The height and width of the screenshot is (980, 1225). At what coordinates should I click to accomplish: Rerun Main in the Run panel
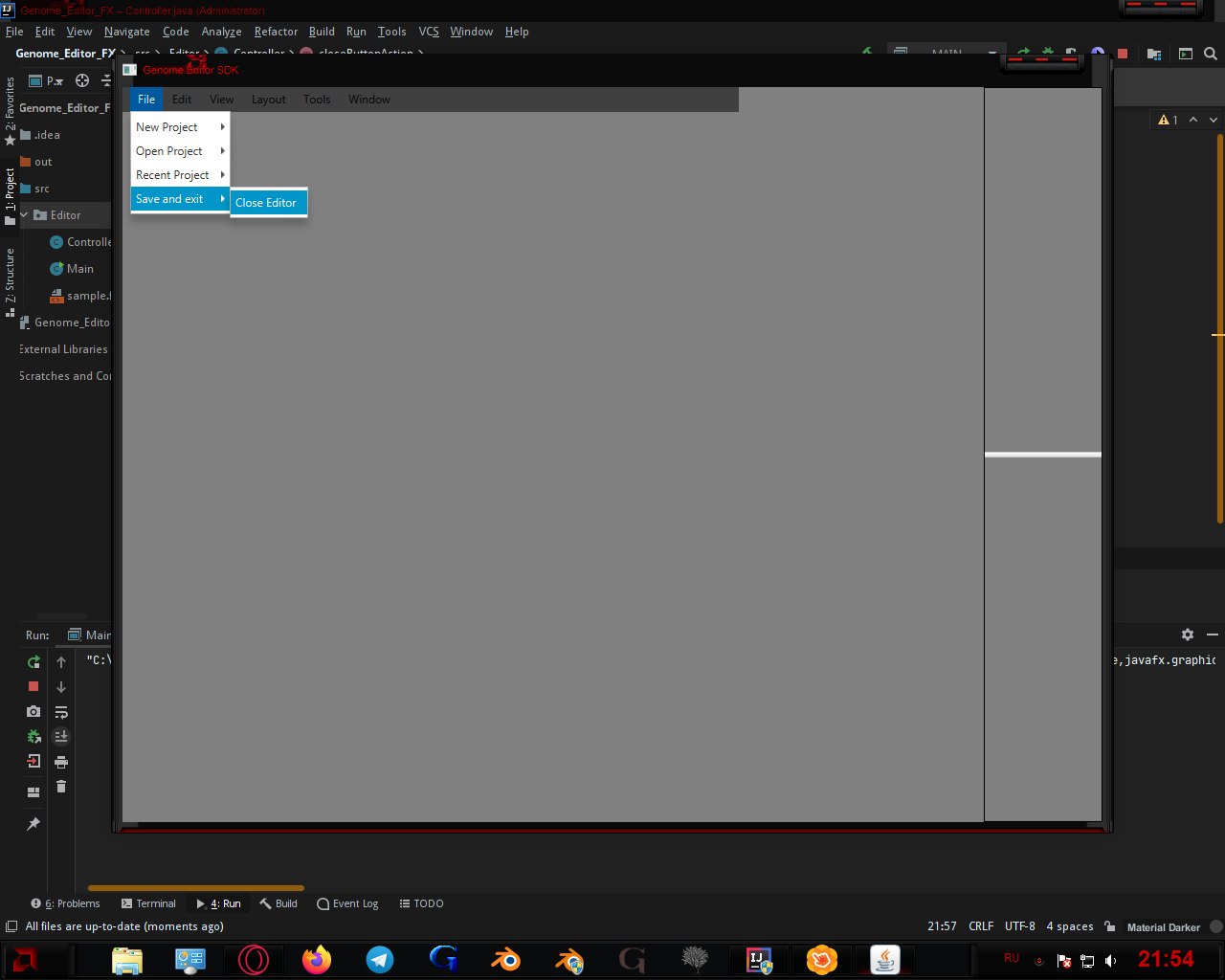coord(33,662)
